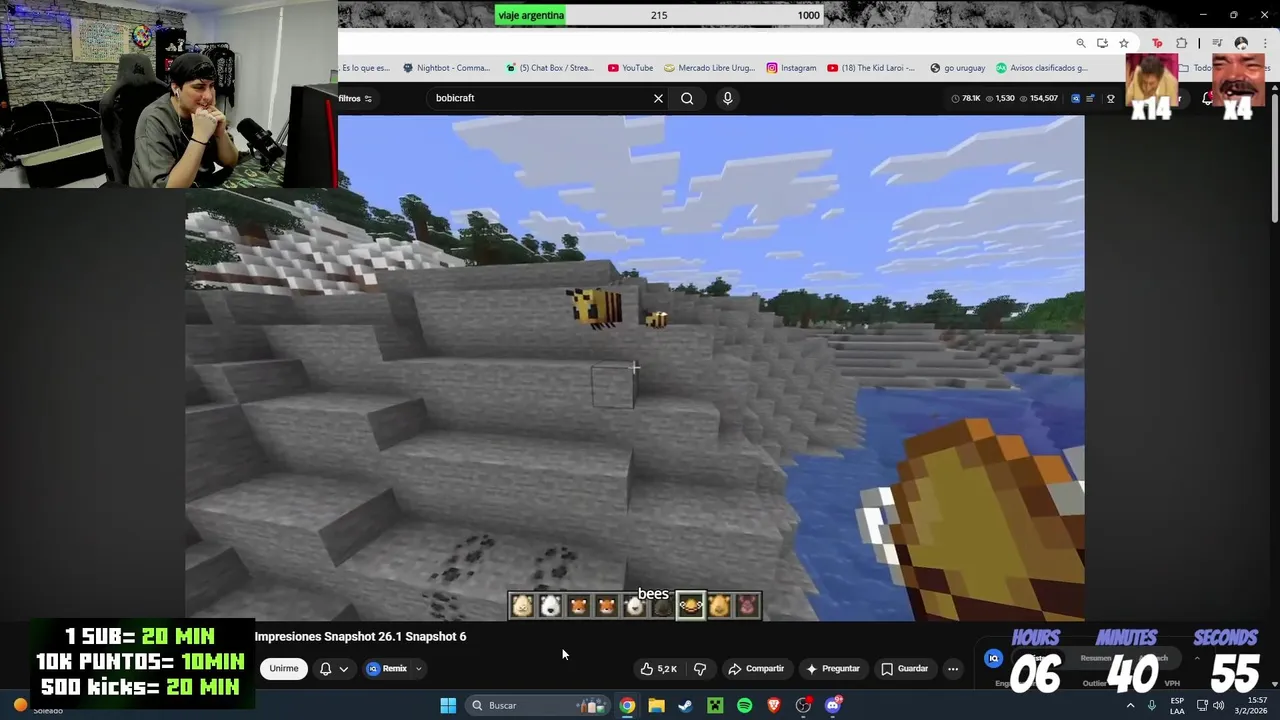
Task: Open the Windows Start menu
Action: 448,705
